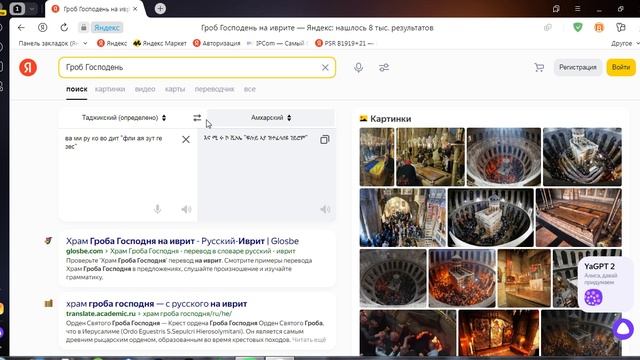640x360 pixels.
Task: Open the bookmarks collection icon in title bar
Action: pos(556,9)
